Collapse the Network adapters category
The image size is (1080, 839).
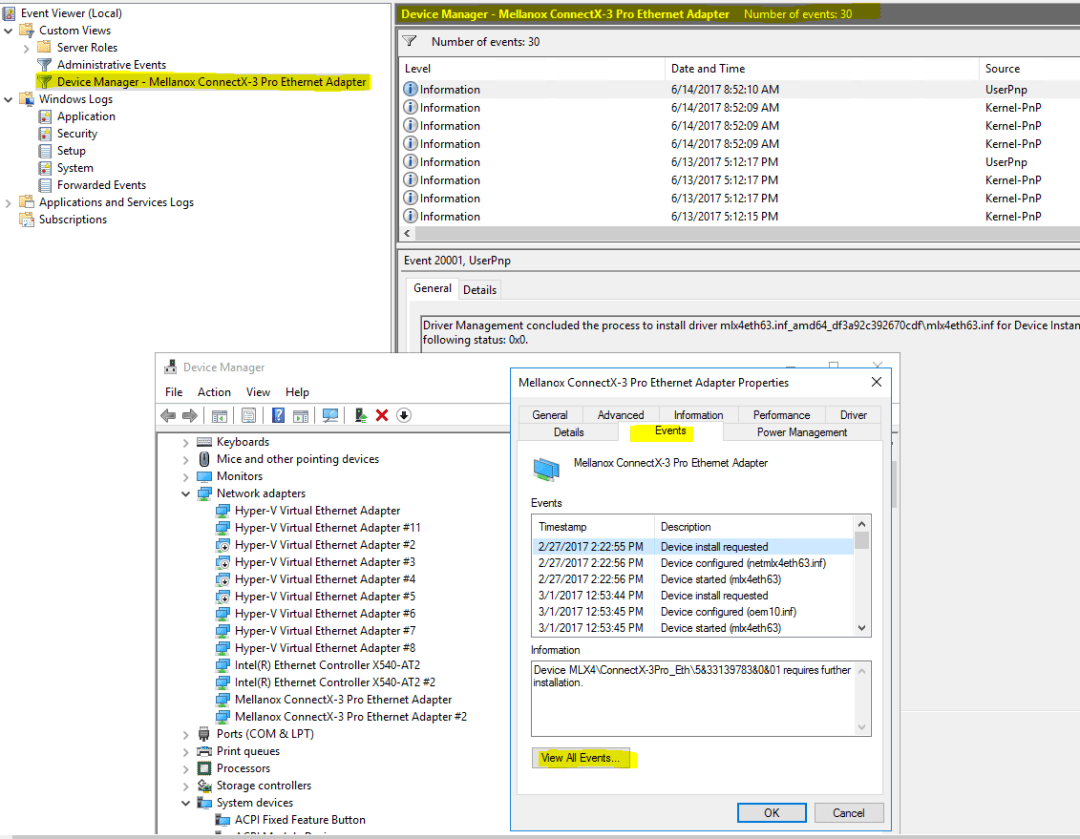(186, 493)
